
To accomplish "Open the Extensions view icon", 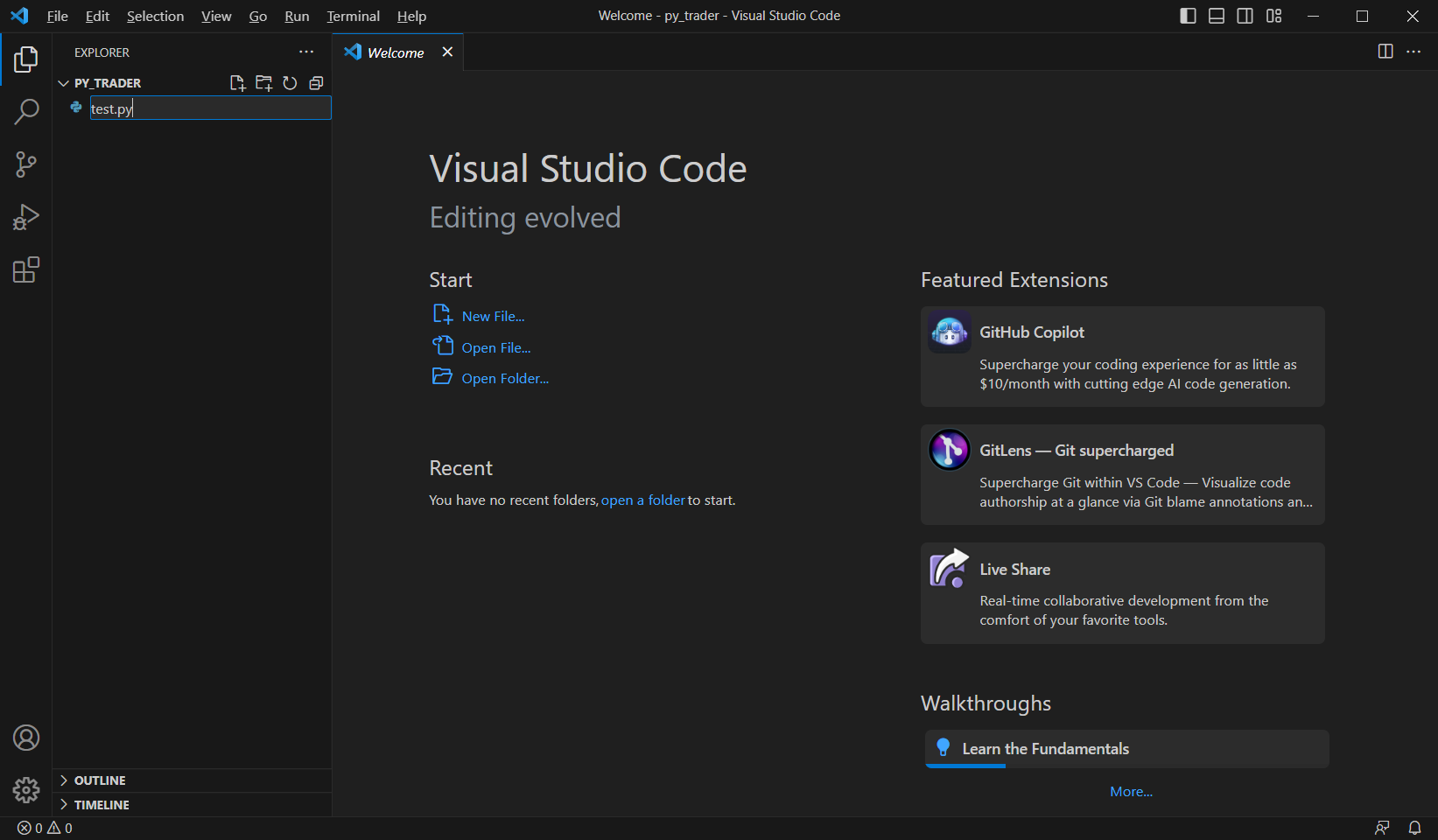I will 26,269.
